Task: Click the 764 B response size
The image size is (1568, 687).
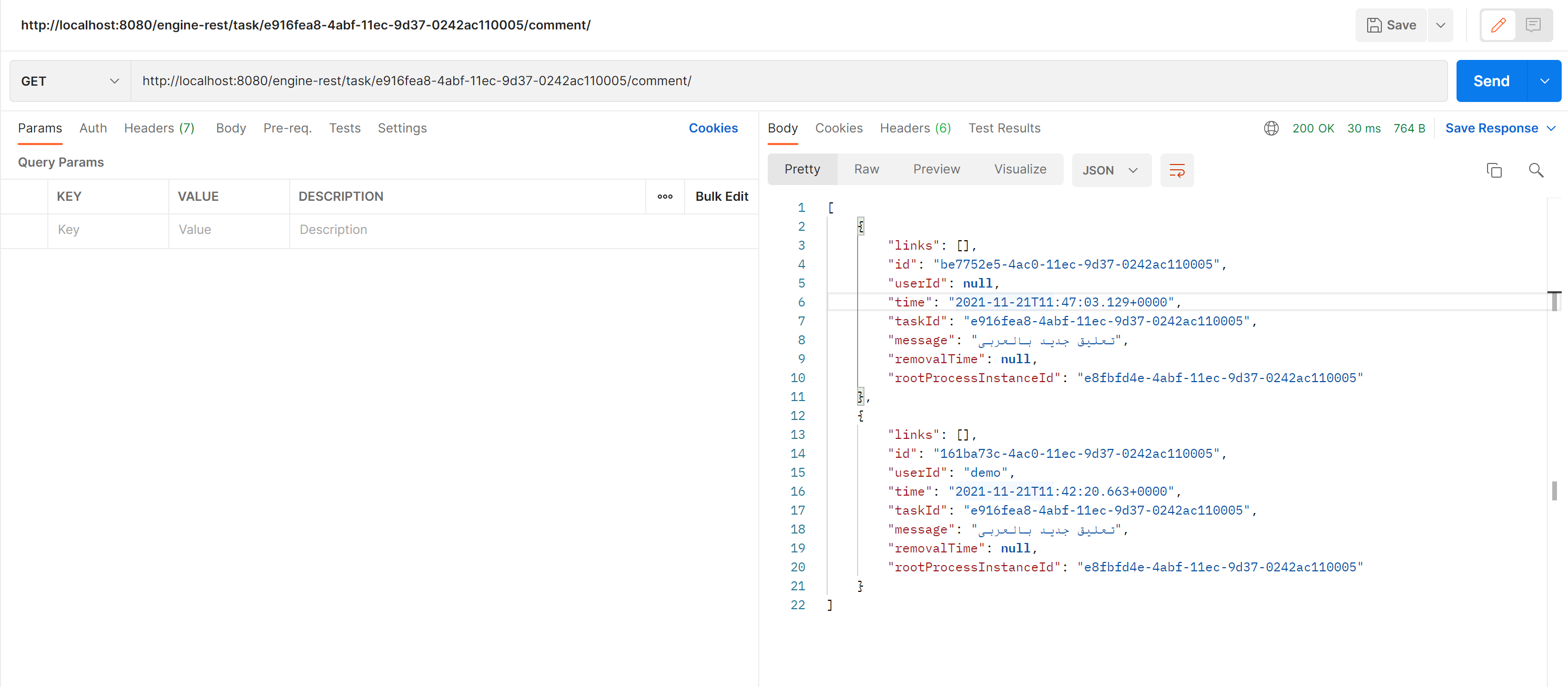Action: [1409, 128]
